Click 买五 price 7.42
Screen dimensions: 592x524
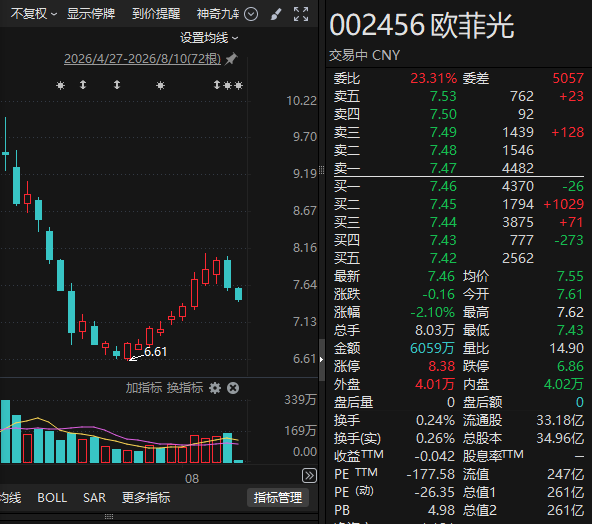[x=443, y=258]
